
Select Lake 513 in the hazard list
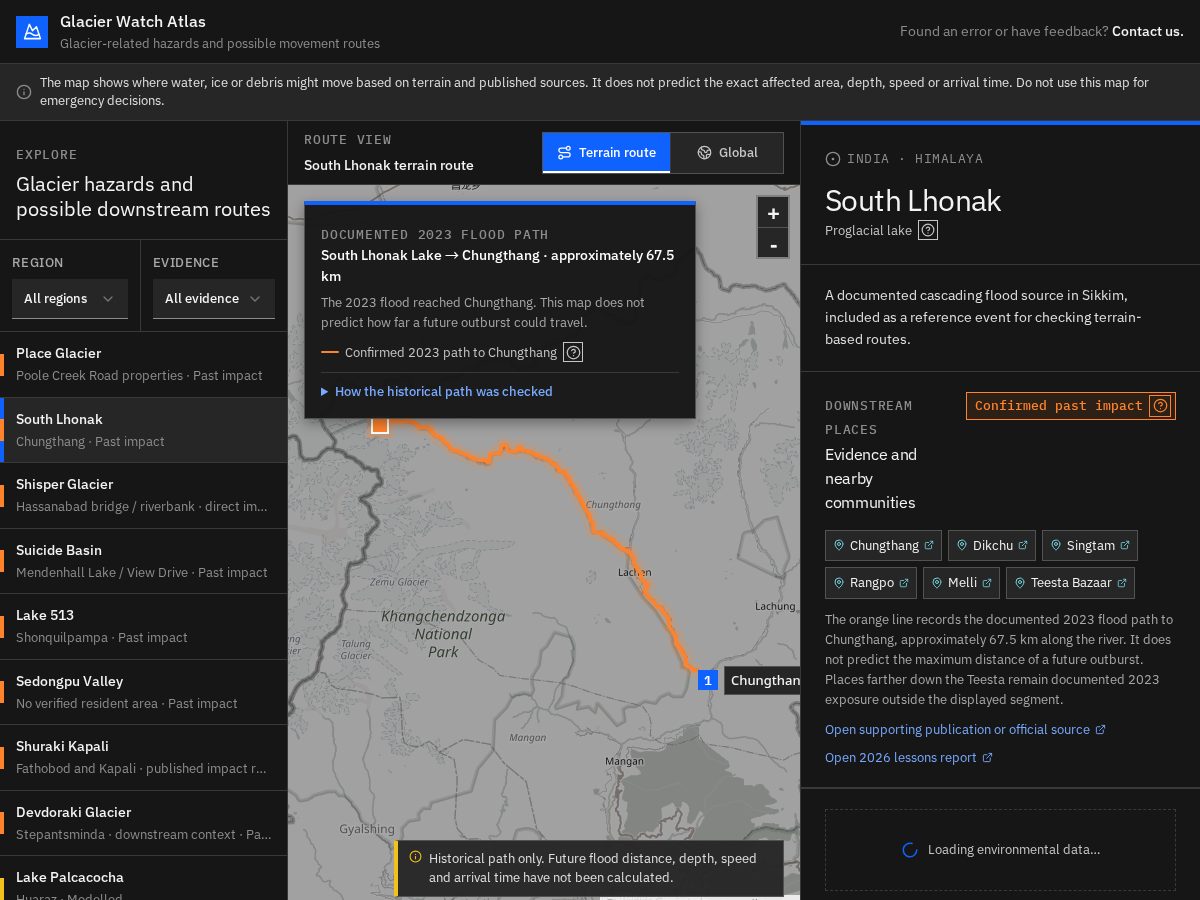click(143, 626)
